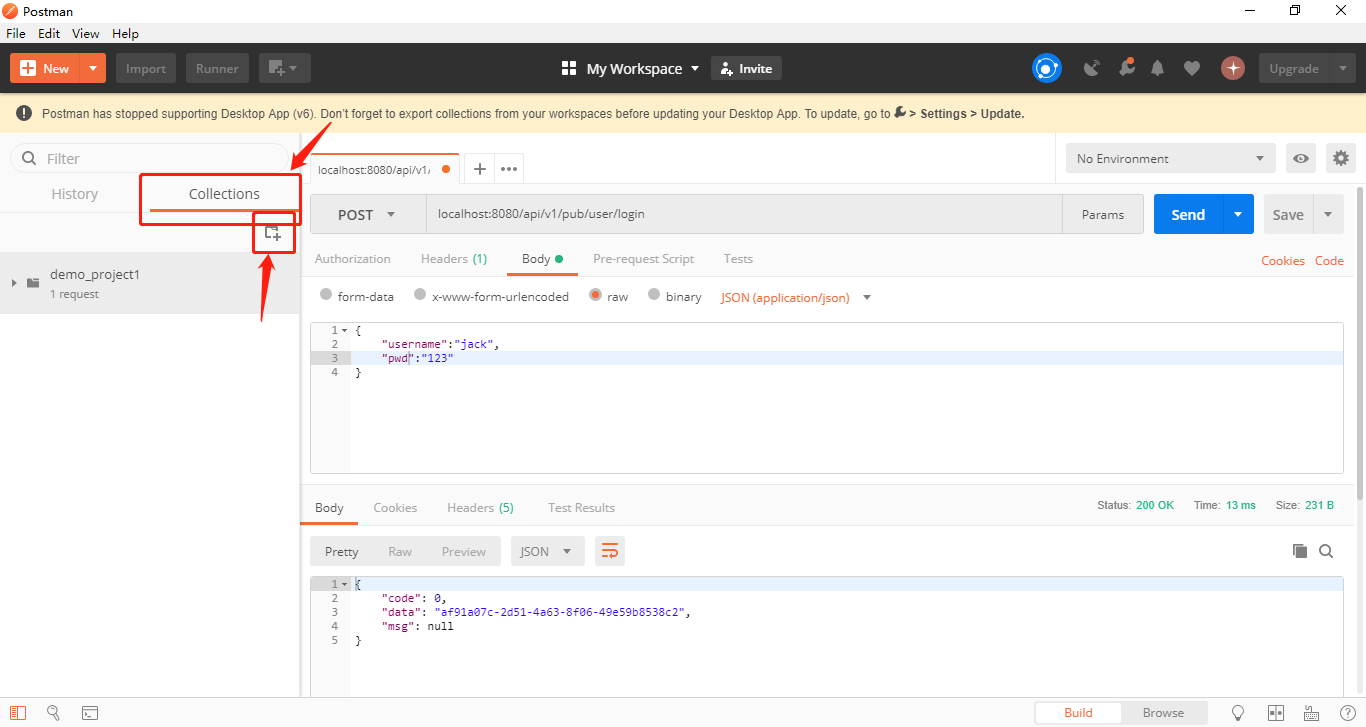Open code snippets via Code link
The height and width of the screenshot is (727, 1366).
tap(1329, 260)
